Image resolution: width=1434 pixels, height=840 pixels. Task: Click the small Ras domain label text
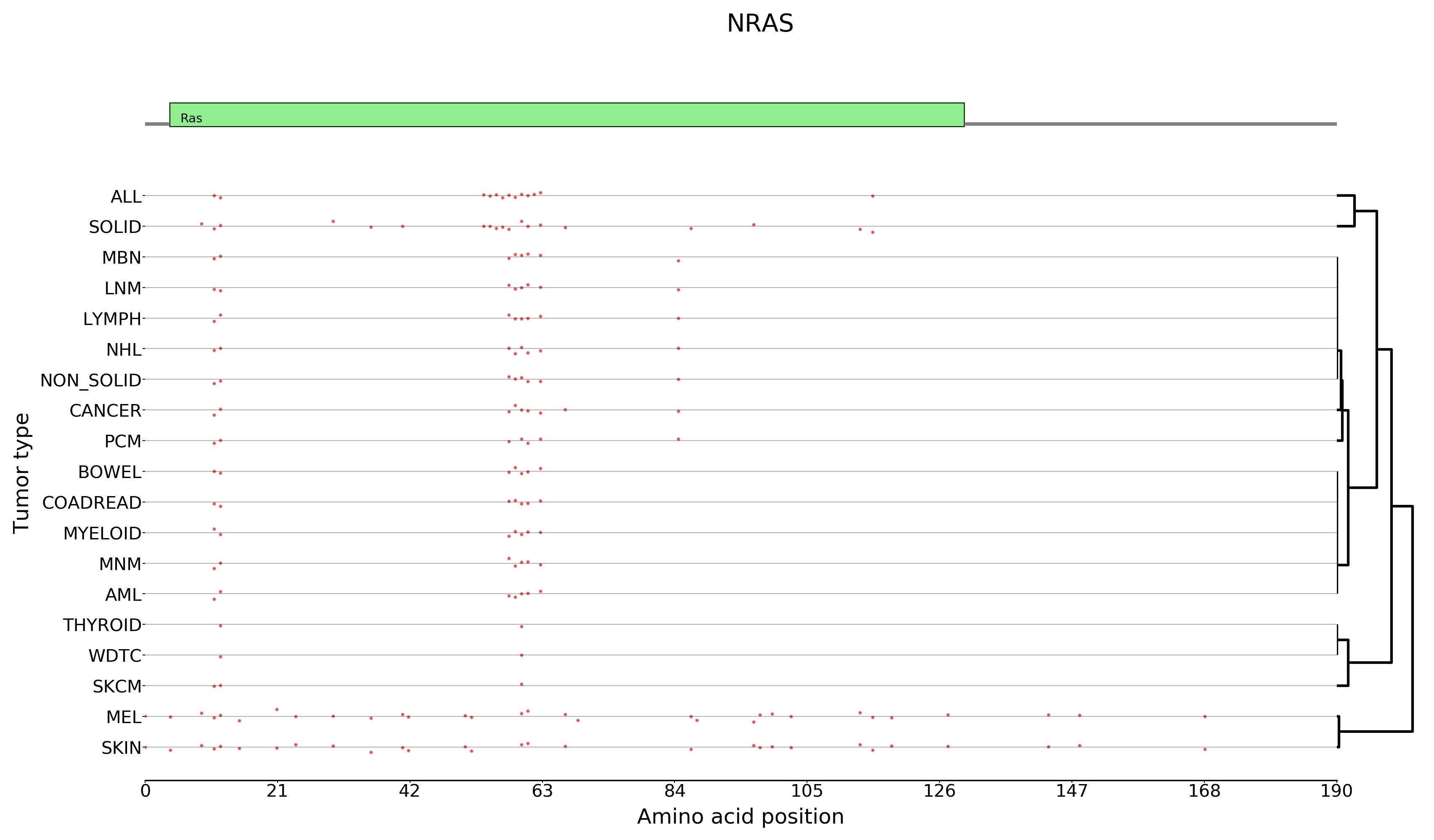[x=191, y=118]
